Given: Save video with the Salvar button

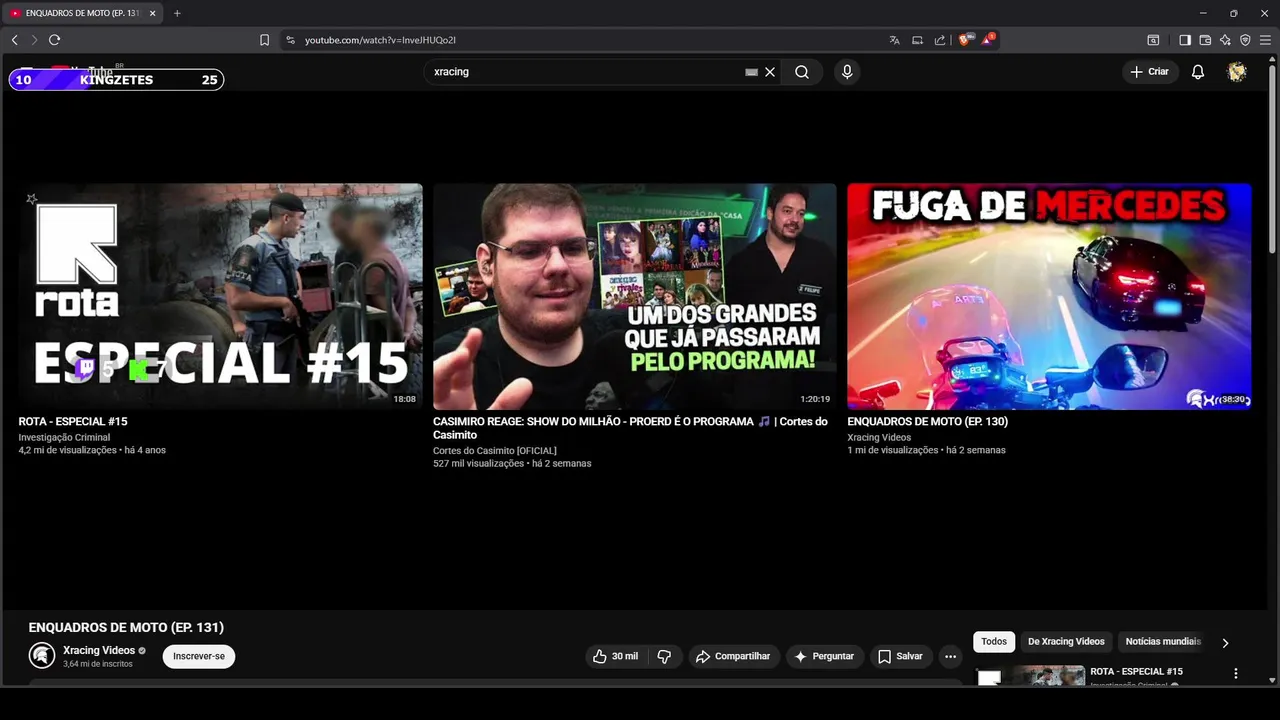Looking at the screenshot, I should [900, 656].
